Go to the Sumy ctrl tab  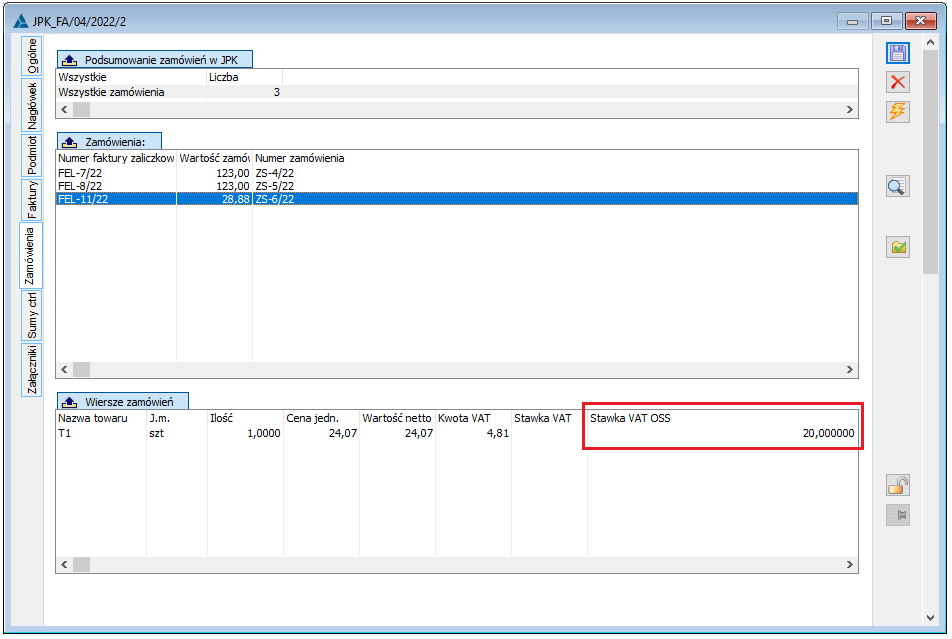click(32, 316)
